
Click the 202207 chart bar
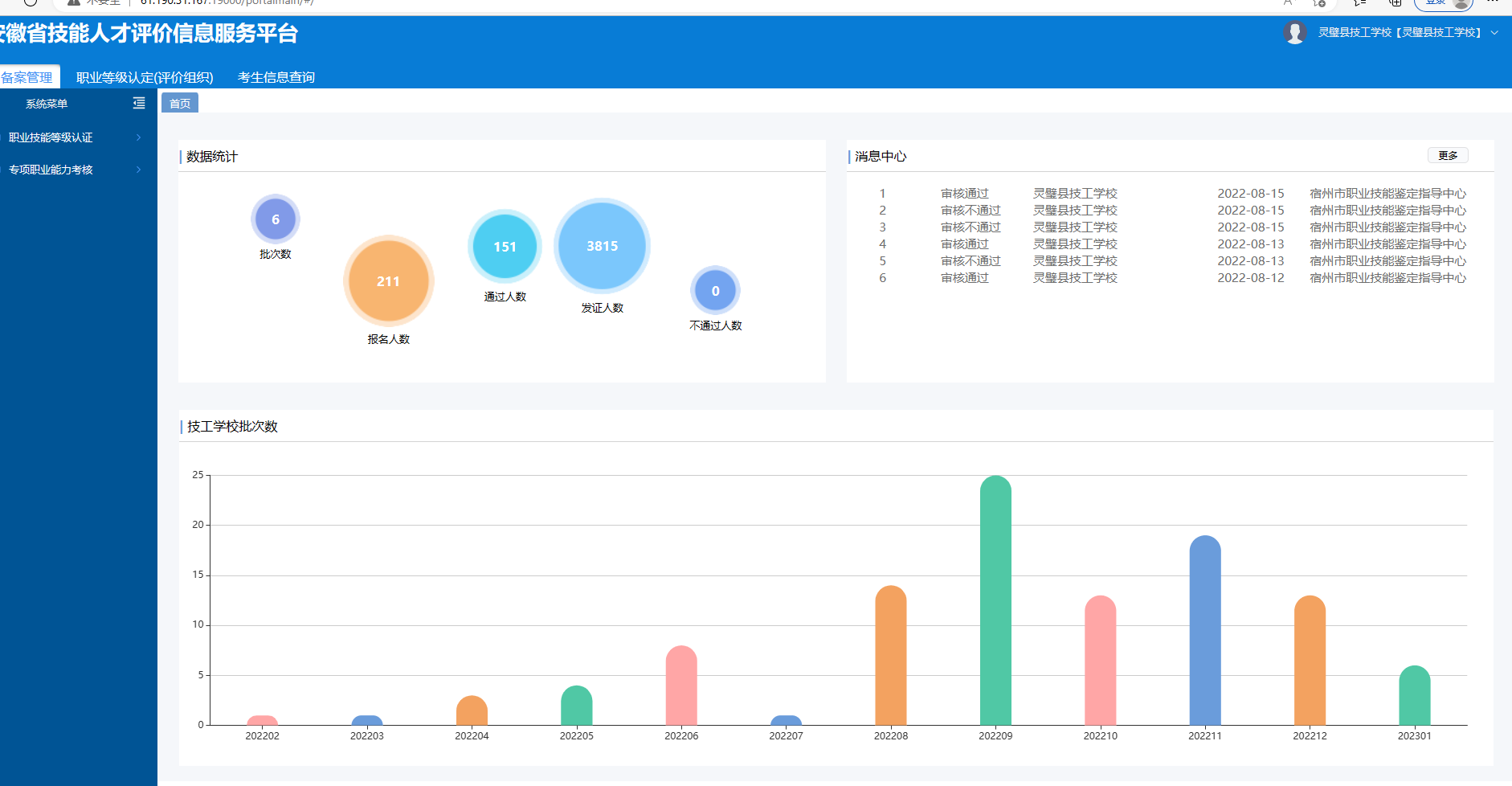(786, 721)
